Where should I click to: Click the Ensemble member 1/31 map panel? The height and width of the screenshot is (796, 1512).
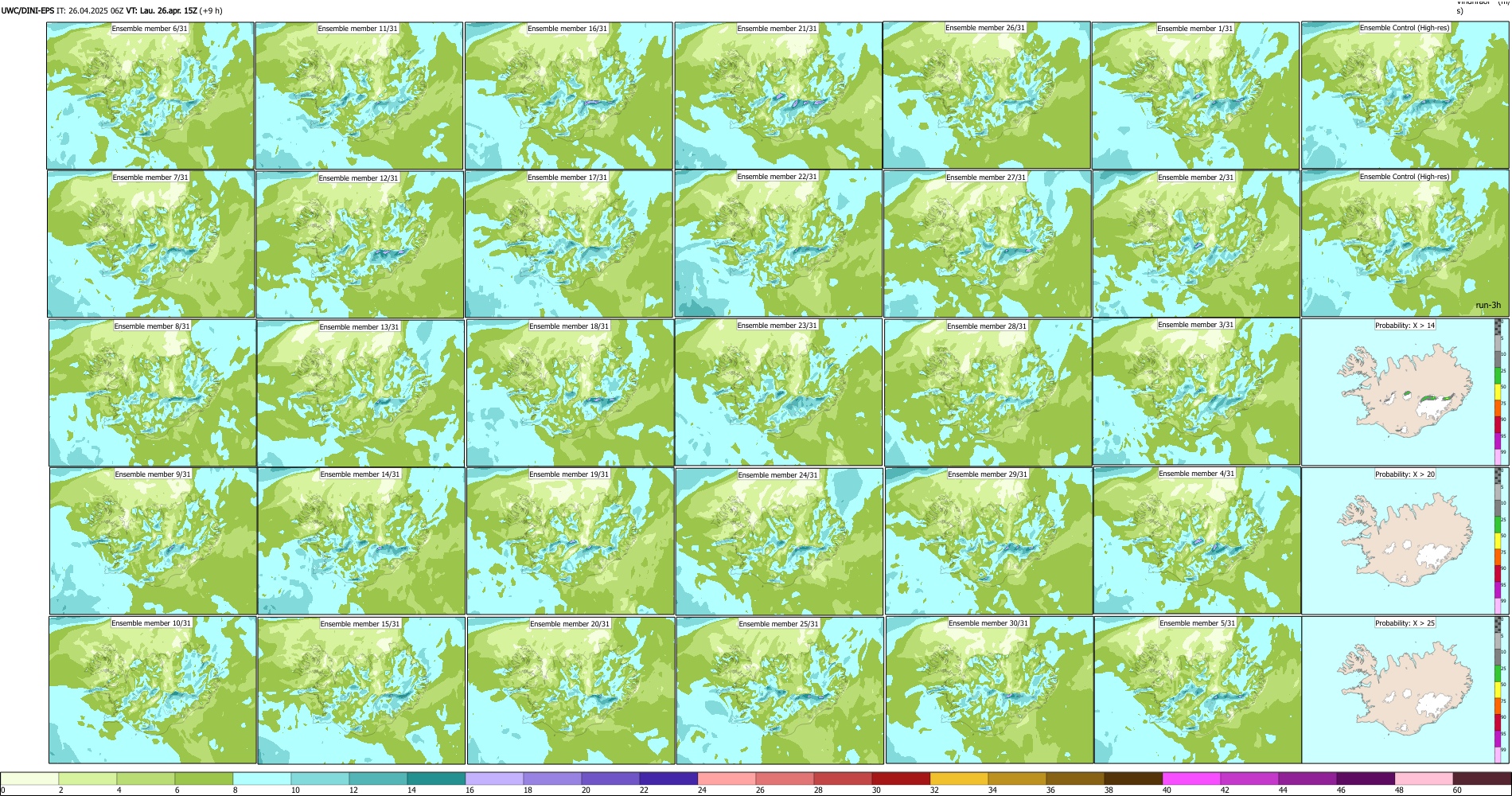(x=1196, y=96)
